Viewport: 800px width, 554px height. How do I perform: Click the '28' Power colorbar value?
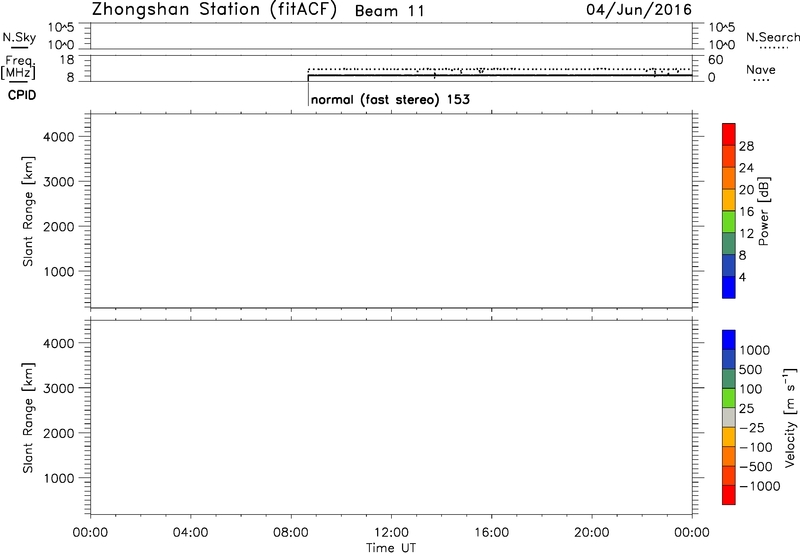pyautogui.click(x=746, y=146)
